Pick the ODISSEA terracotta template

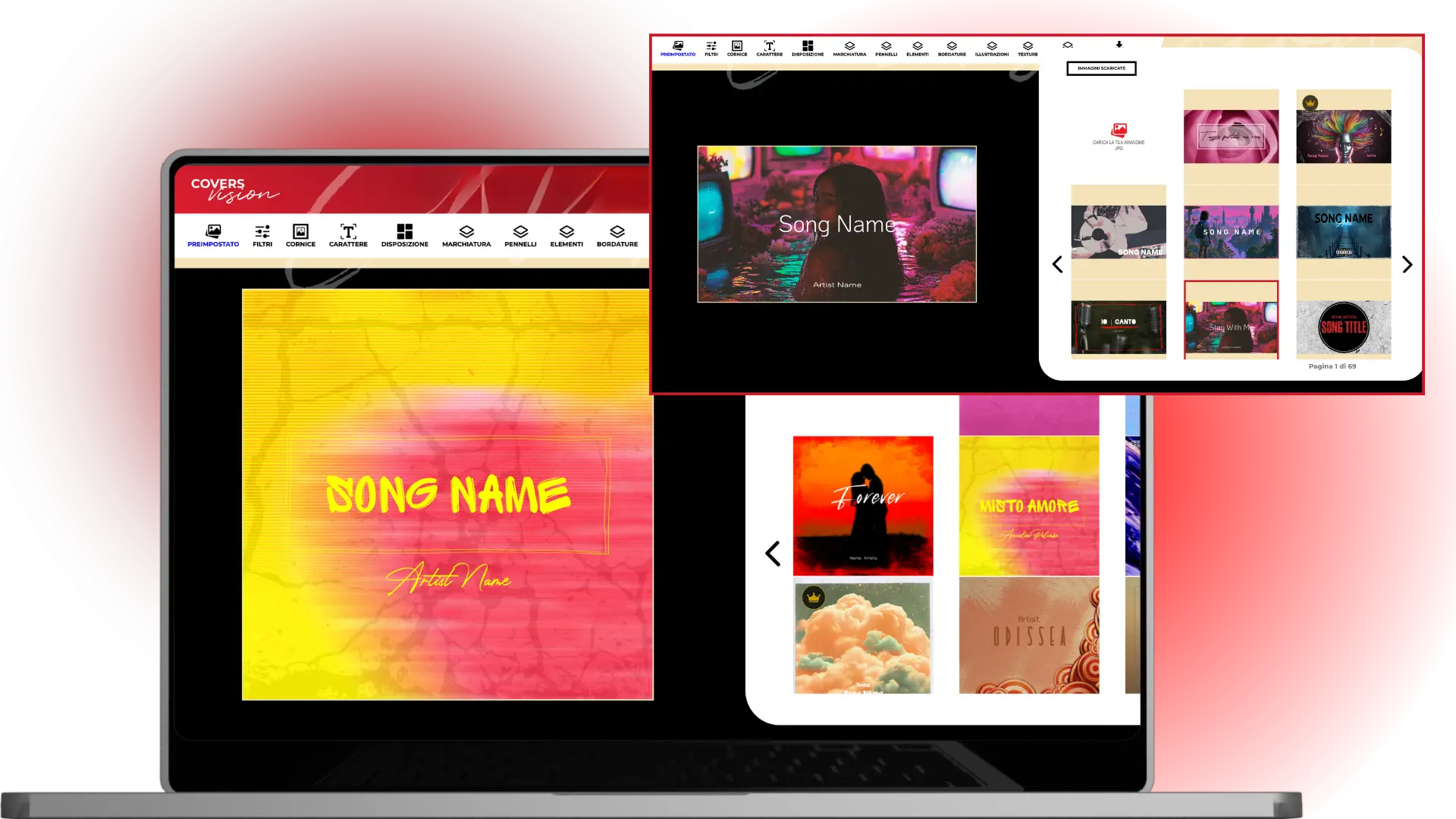pos(1029,635)
